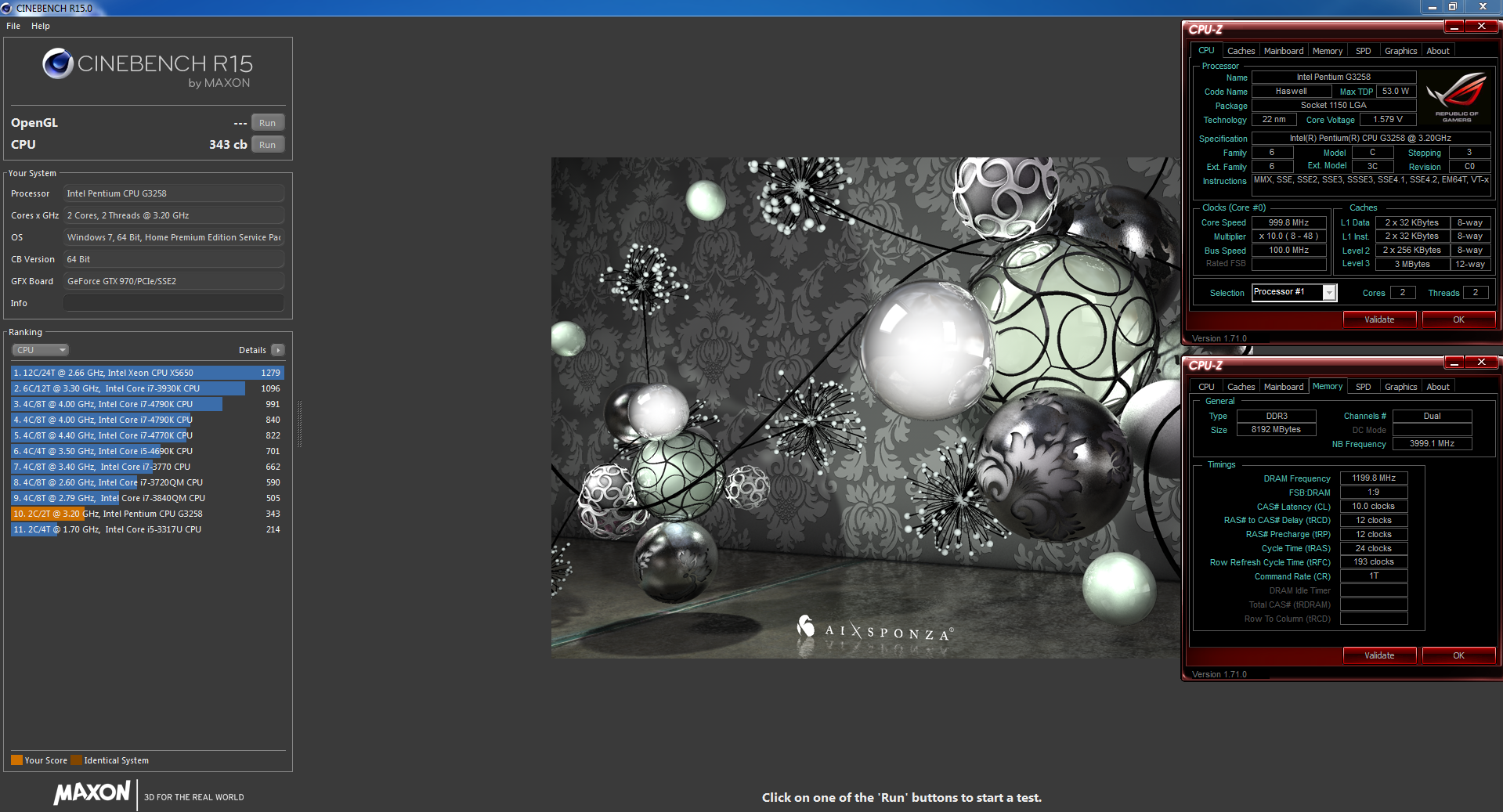Close the lower CPU-Z memory window
Viewport: 1503px width, 812px height.
click(x=1481, y=363)
